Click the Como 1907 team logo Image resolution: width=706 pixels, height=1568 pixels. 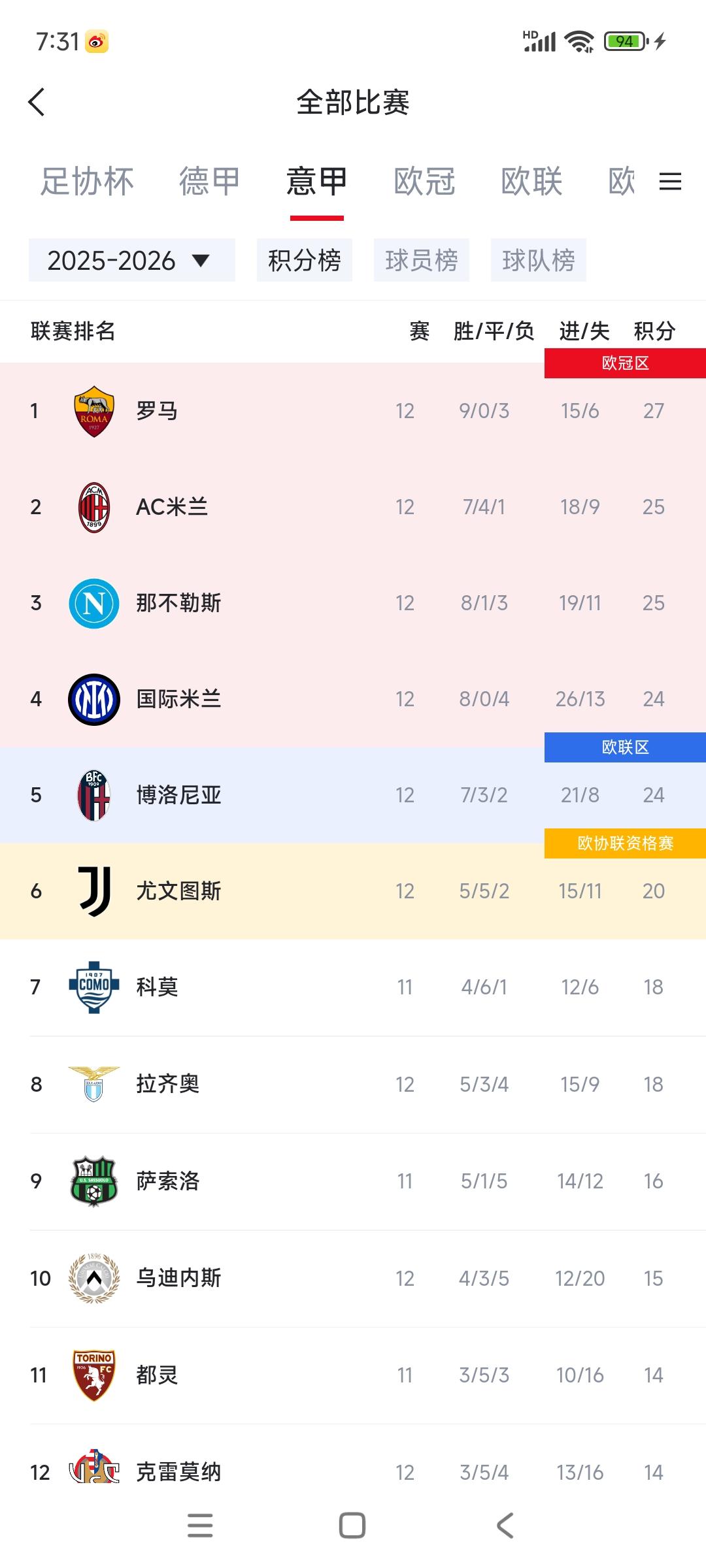click(x=93, y=987)
